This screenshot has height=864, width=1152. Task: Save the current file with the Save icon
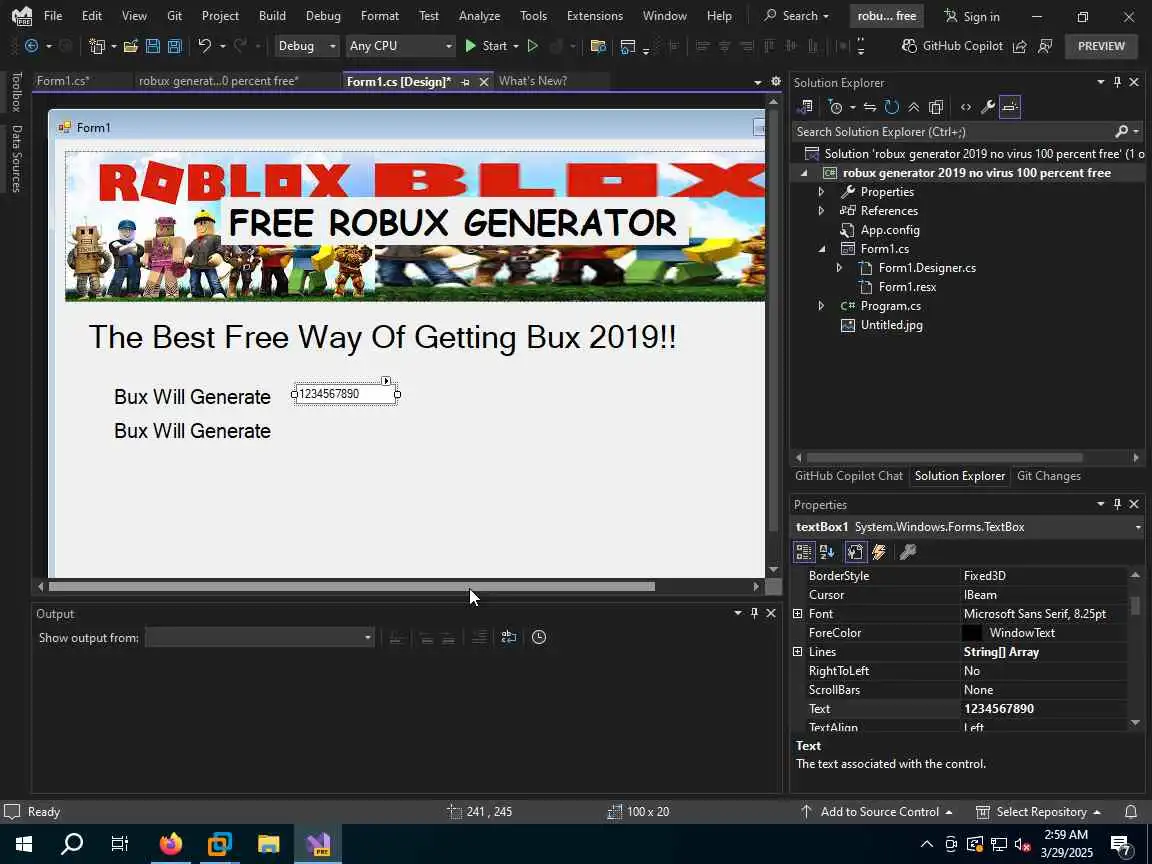click(153, 46)
